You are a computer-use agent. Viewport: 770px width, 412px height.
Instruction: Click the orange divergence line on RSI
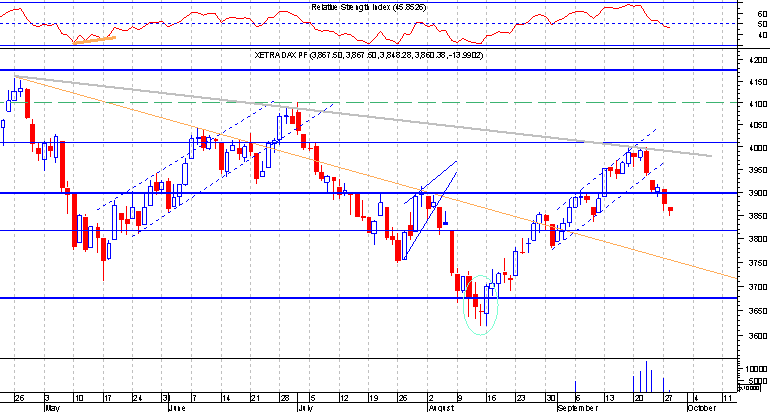[x=94, y=40]
